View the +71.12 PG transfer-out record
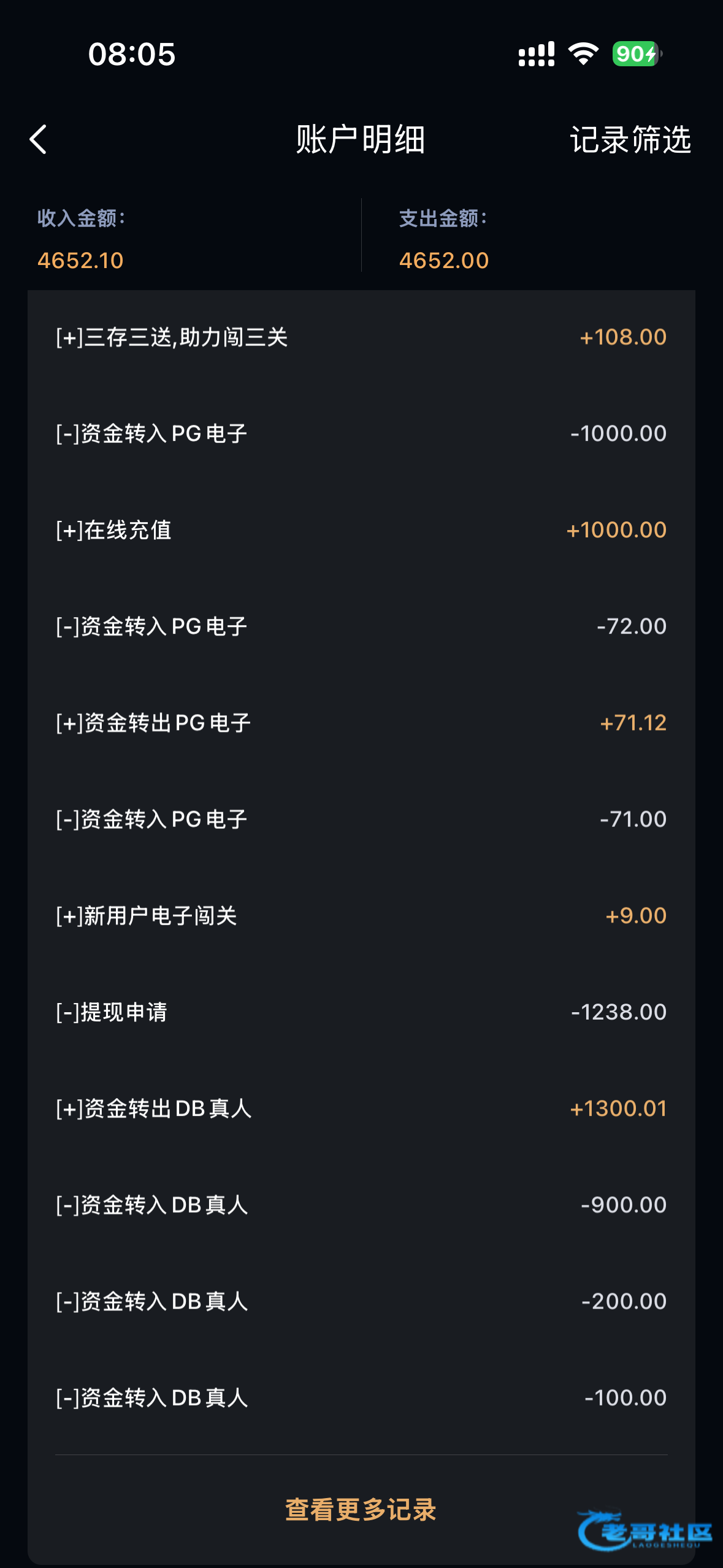The image size is (723, 1568). click(361, 723)
